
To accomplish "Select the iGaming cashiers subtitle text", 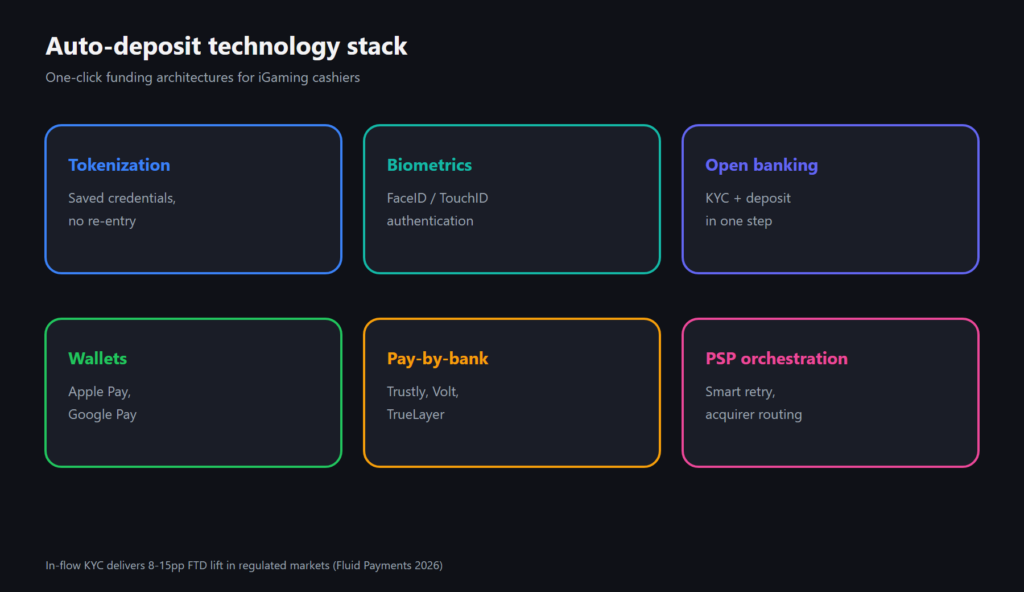I will (202, 77).
